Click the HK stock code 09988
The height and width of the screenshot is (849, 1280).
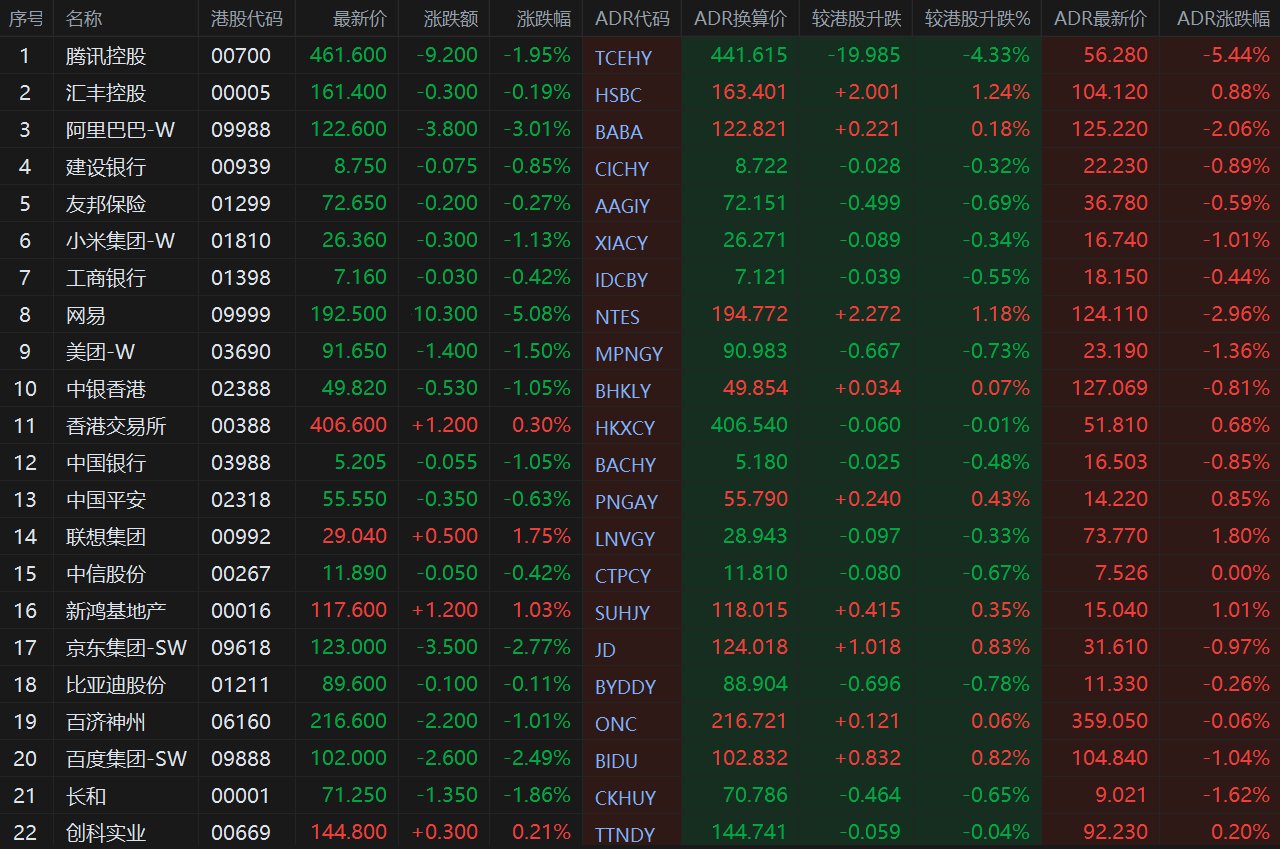(241, 130)
